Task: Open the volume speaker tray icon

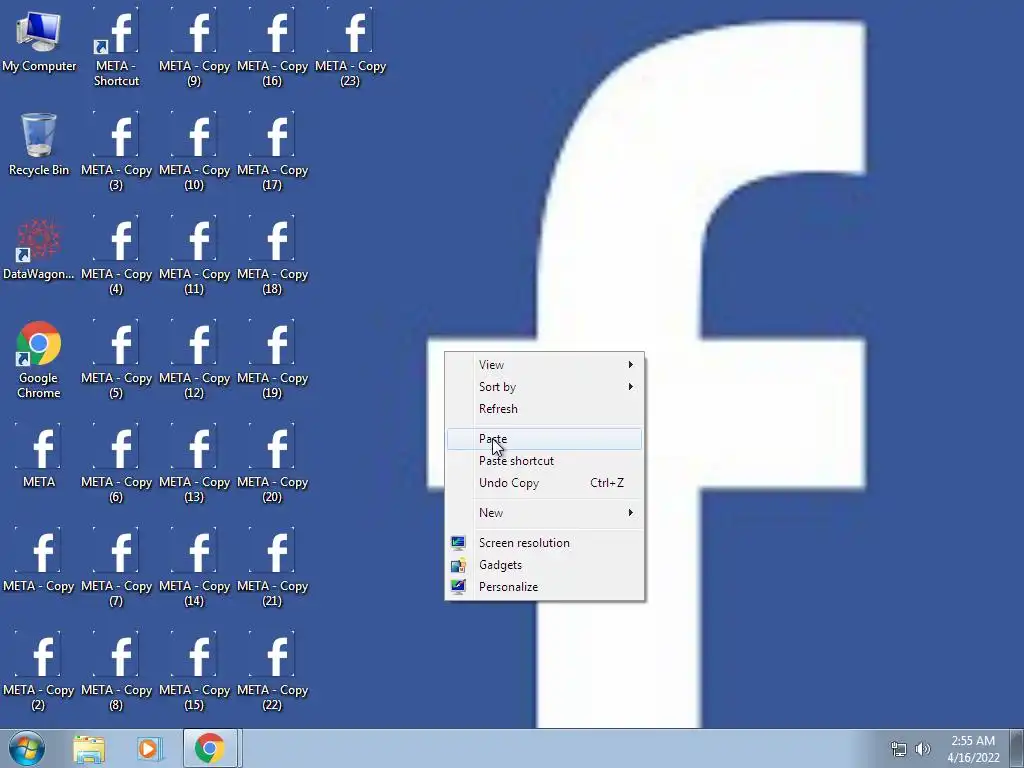Action: pos(923,749)
